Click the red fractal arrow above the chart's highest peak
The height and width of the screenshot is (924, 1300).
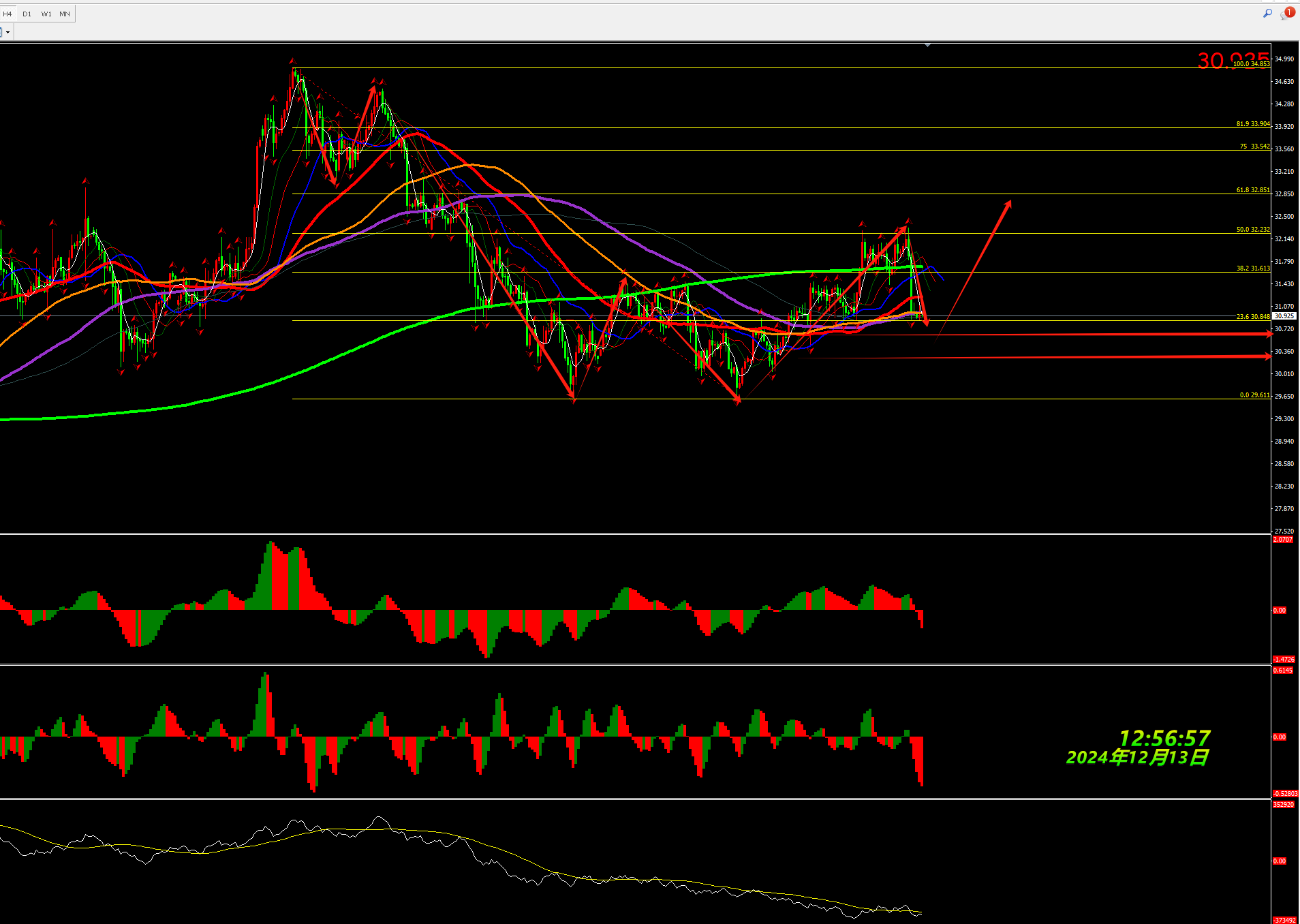[292, 61]
